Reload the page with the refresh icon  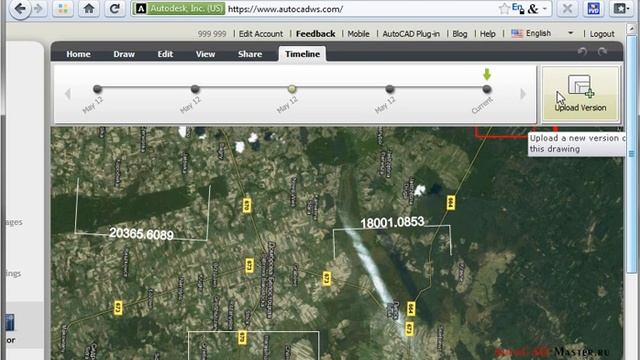point(115,9)
